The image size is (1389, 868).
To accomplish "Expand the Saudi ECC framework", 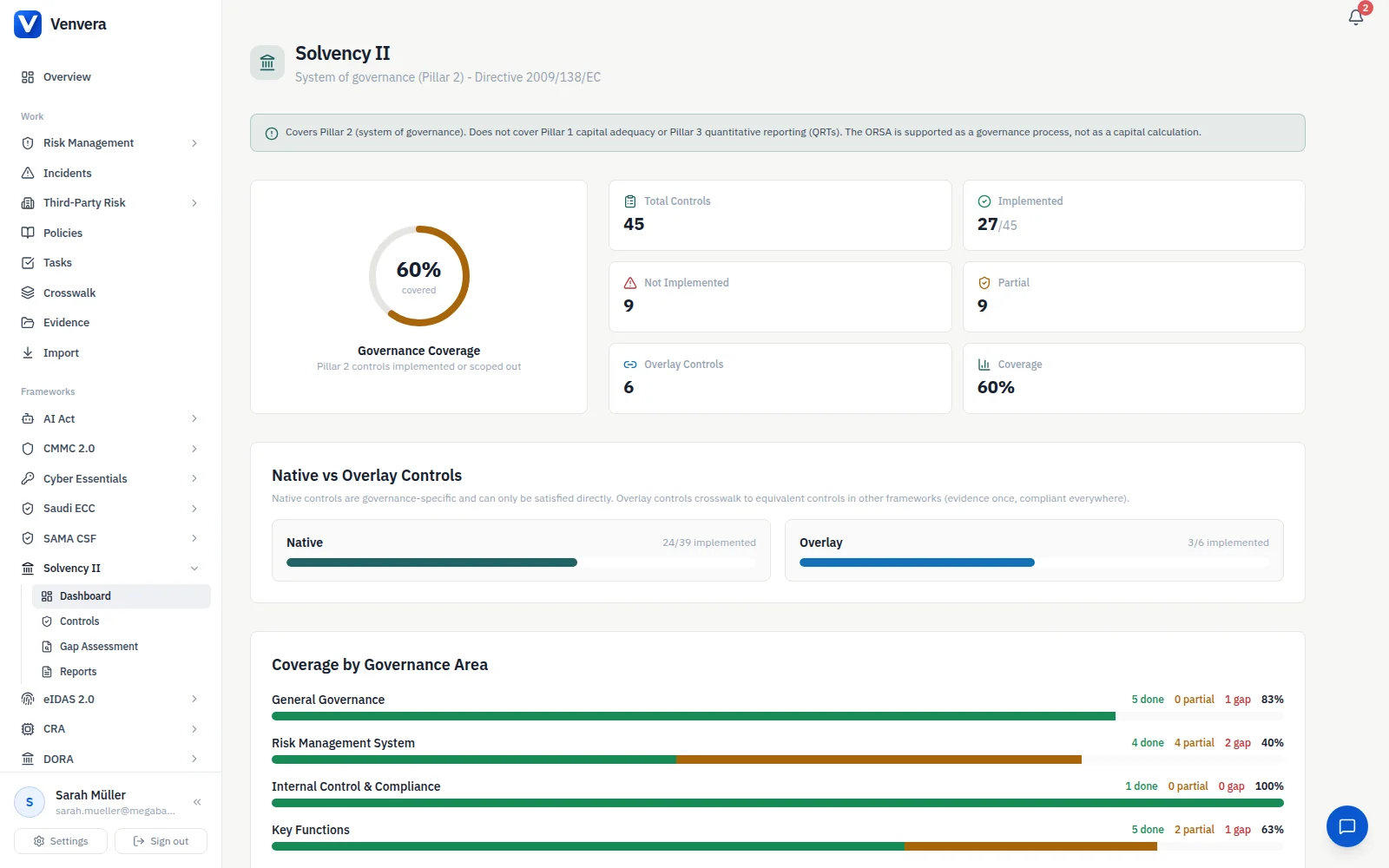I will click(194, 509).
